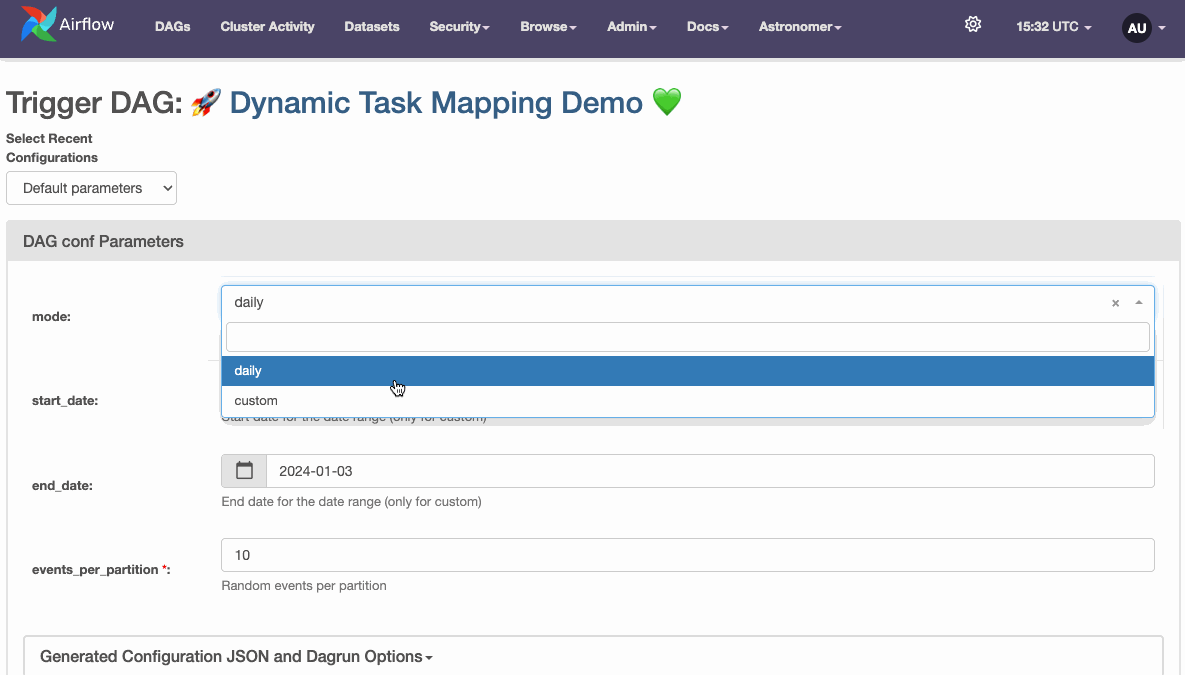Open the Browse menu

coord(547,27)
